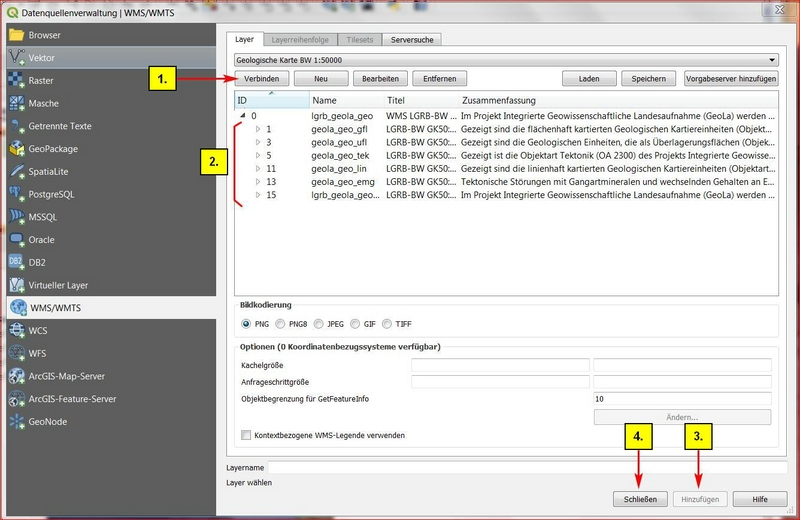
Task: Switch to the Serversuche tab
Action: 411,39
